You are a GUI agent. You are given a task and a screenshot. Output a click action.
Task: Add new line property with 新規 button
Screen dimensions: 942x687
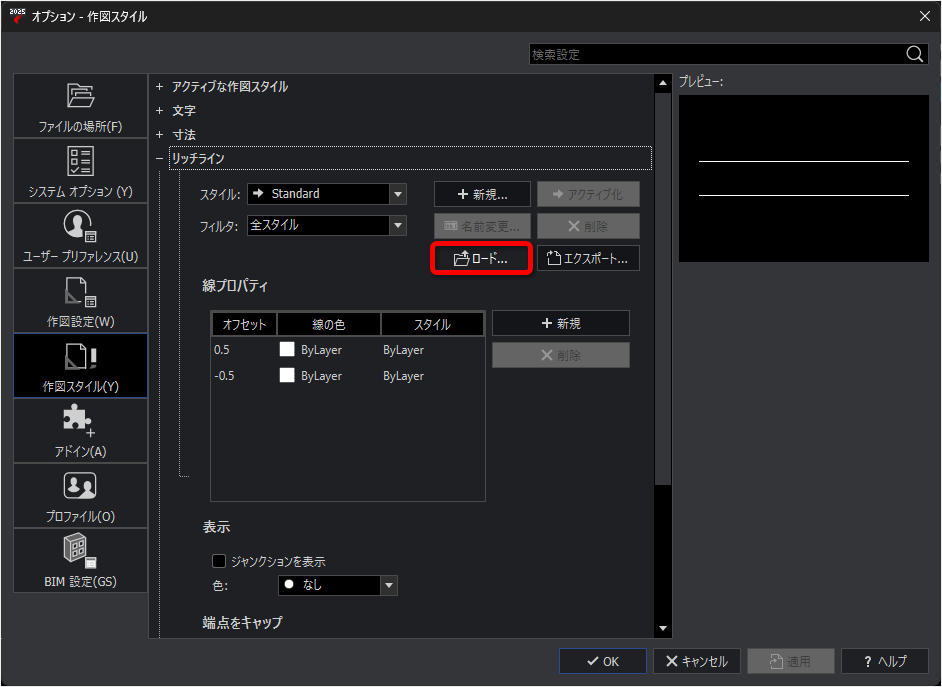click(x=561, y=323)
